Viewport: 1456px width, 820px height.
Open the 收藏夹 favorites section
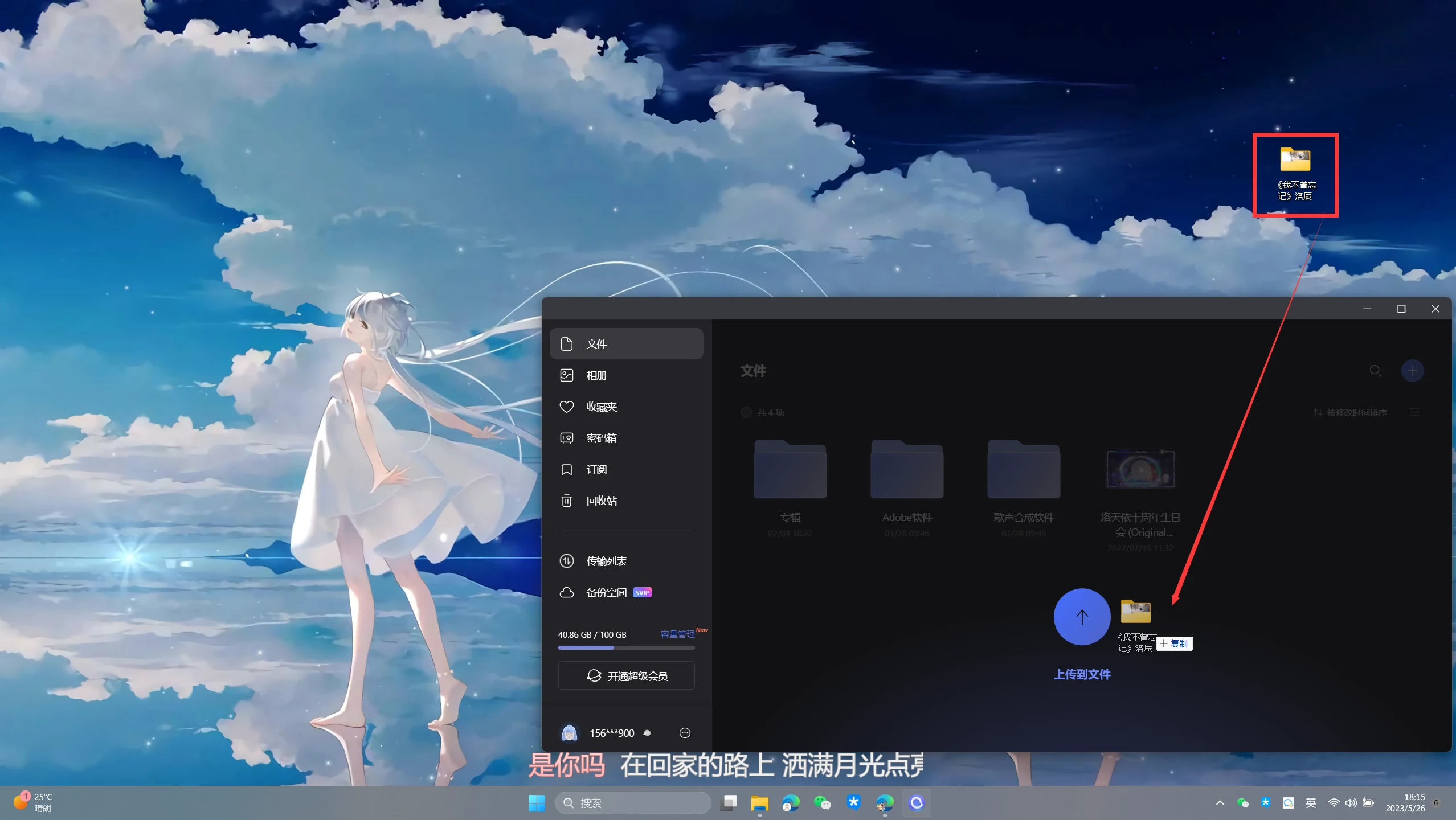(601, 407)
